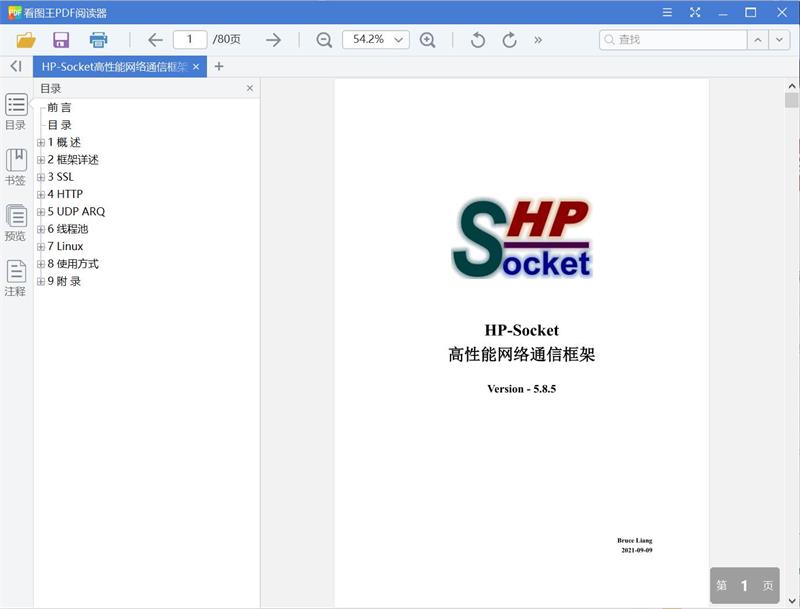Select 4 HTTP outline entry

(x=65, y=194)
